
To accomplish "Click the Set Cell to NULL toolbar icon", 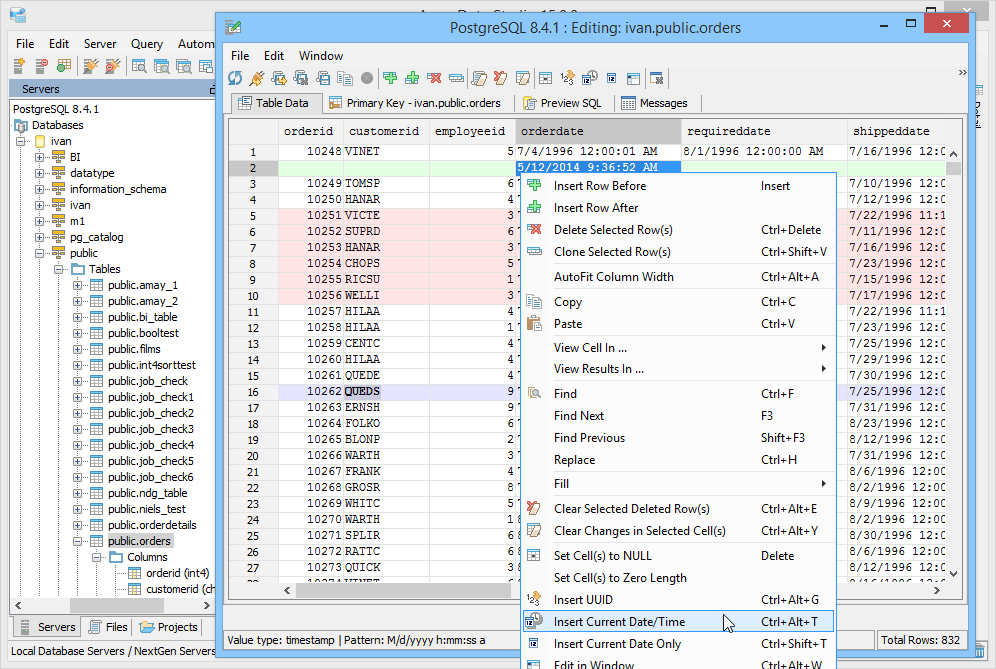I will [x=546, y=78].
